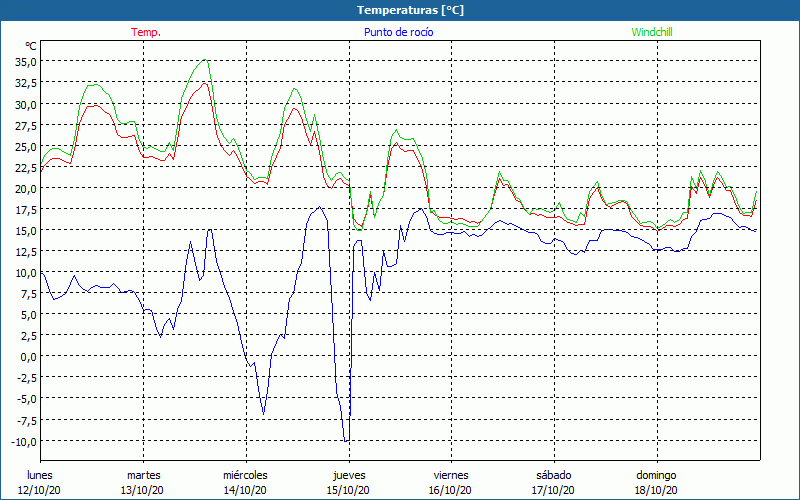Click the 20,0 y-axis value

tap(25, 188)
